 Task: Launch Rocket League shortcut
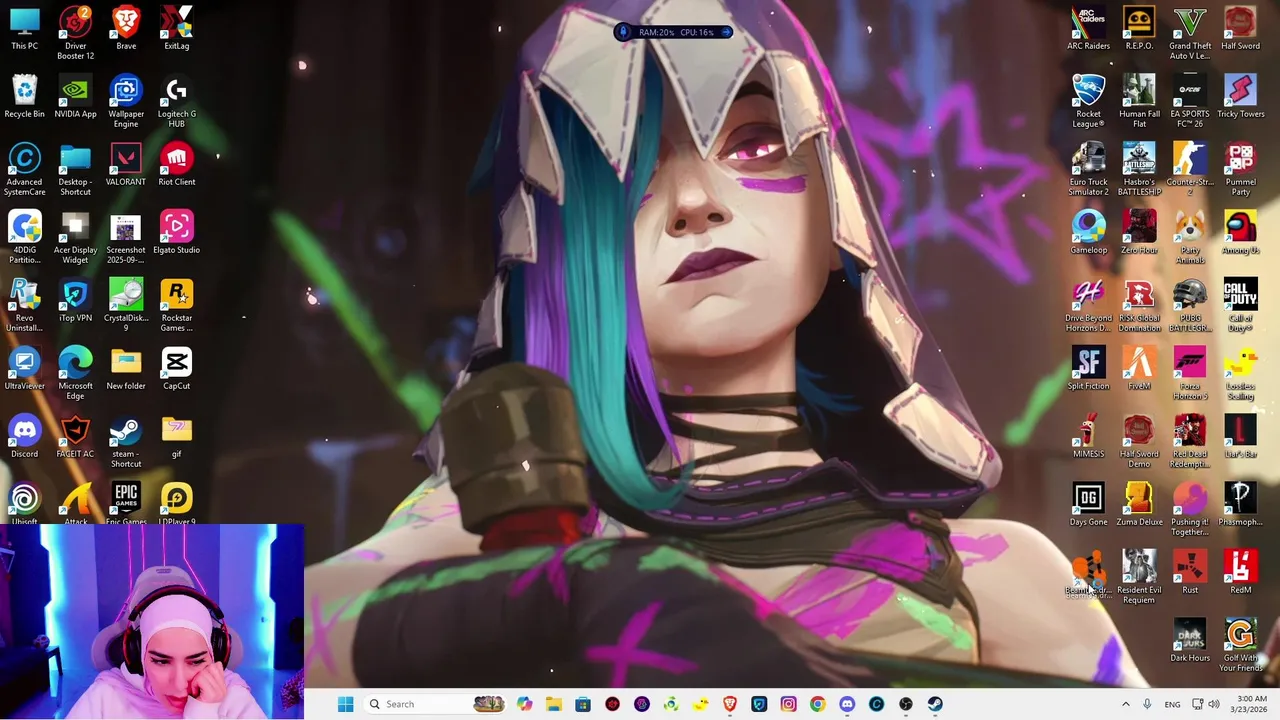point(1088,101)
